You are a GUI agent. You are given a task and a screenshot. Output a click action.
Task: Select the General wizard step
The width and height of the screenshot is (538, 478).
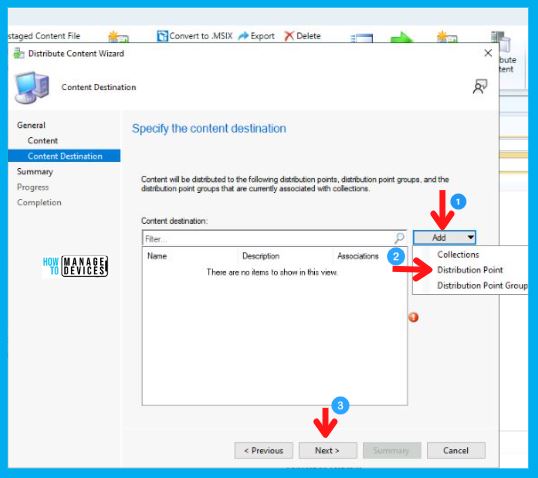click(31, 125)
